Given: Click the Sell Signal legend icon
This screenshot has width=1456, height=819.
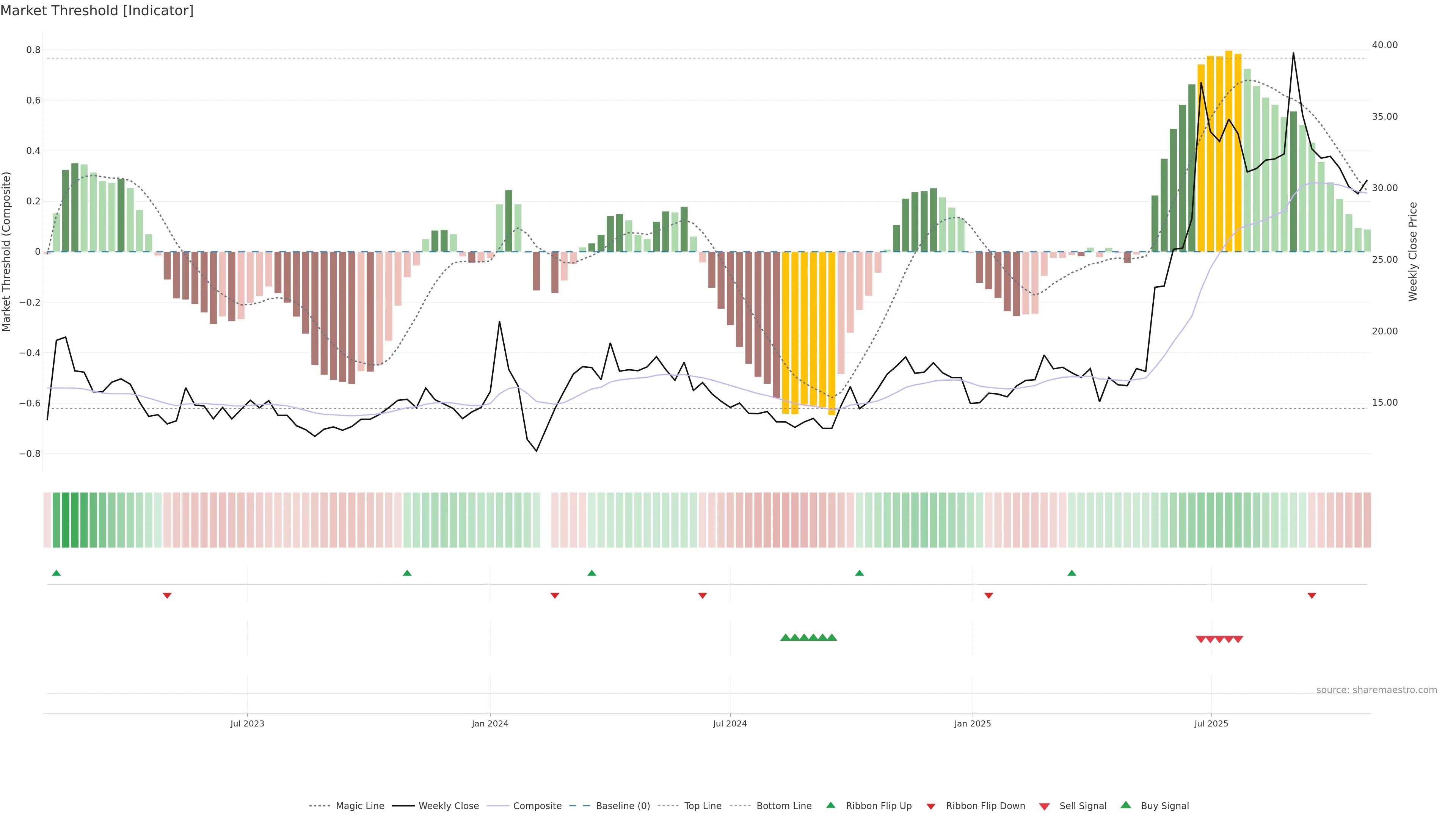Looking at the screenshot, I should 1044,806.
